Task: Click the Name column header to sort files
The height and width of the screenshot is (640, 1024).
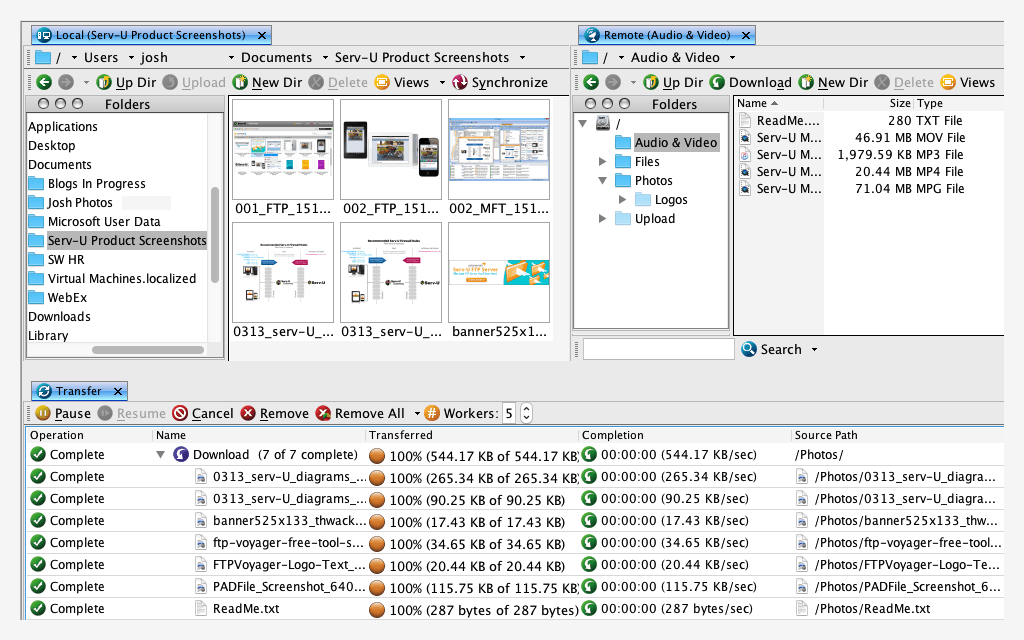Action: click(757, 103)
